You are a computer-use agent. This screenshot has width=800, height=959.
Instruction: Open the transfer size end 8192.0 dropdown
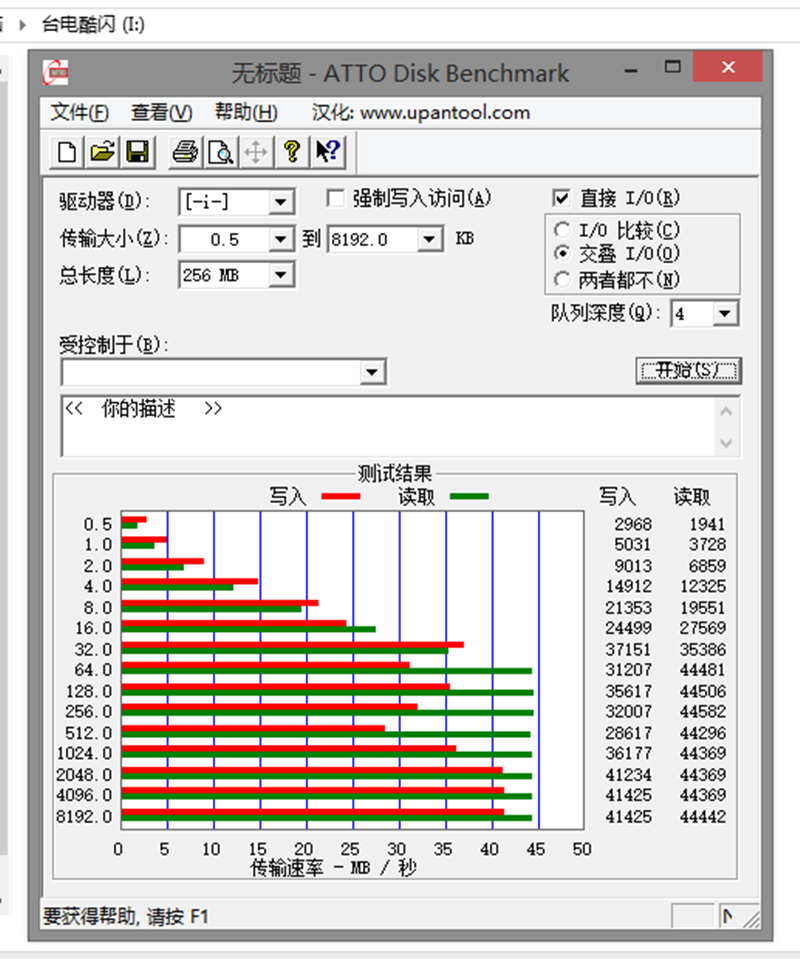[x=429, y=239]
